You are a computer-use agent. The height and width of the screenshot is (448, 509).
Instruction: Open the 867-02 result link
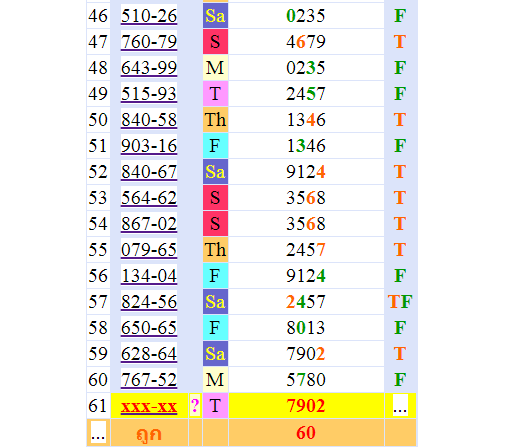click(149, 224)
